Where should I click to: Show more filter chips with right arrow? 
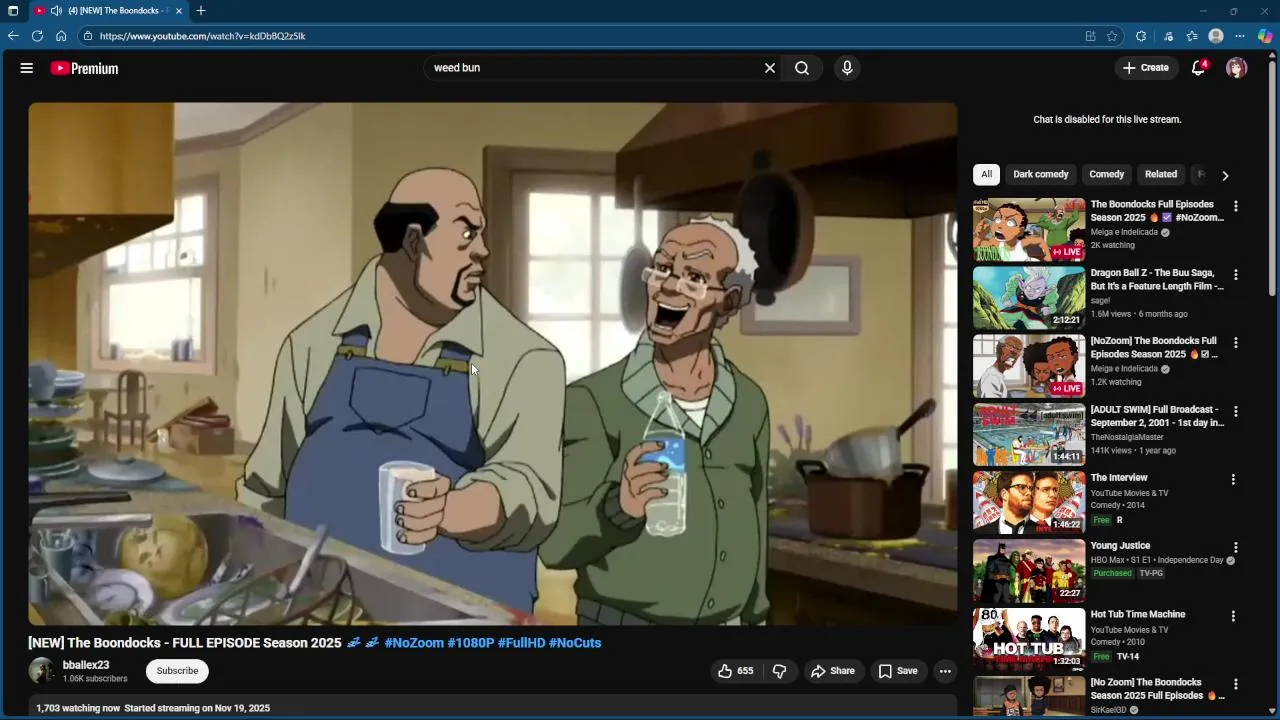point(1225,175)
